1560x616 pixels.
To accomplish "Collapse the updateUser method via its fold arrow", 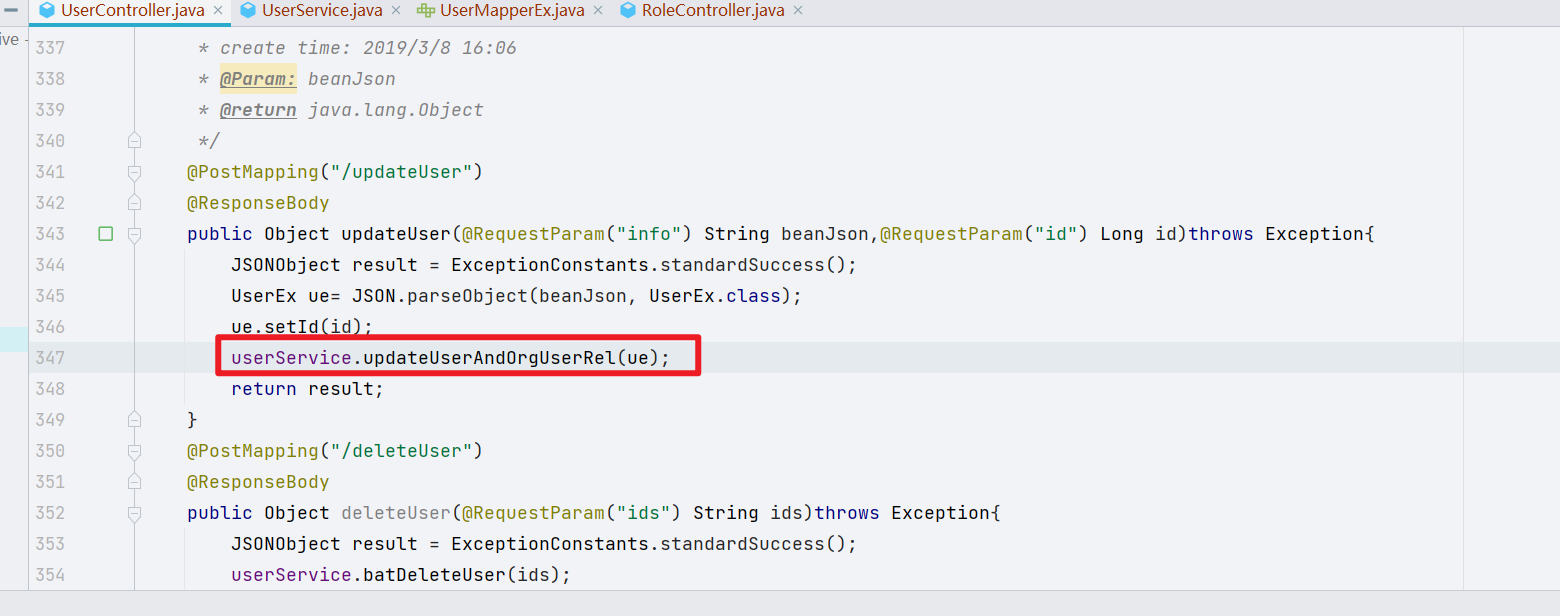I will click(x=135, y=234).
